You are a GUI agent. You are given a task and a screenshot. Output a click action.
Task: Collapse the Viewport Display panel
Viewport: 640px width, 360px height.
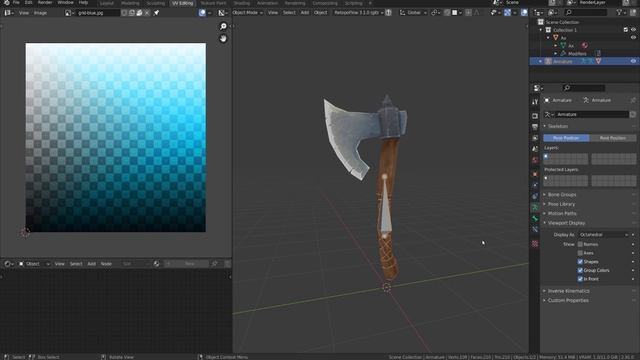click(566, 223)
